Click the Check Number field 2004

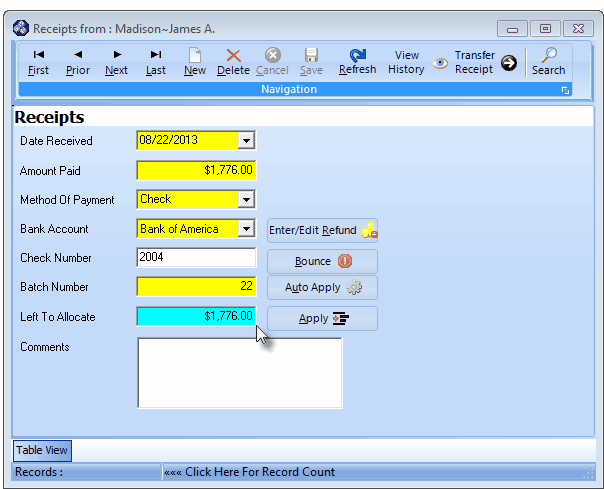click(x=196, y=257)
